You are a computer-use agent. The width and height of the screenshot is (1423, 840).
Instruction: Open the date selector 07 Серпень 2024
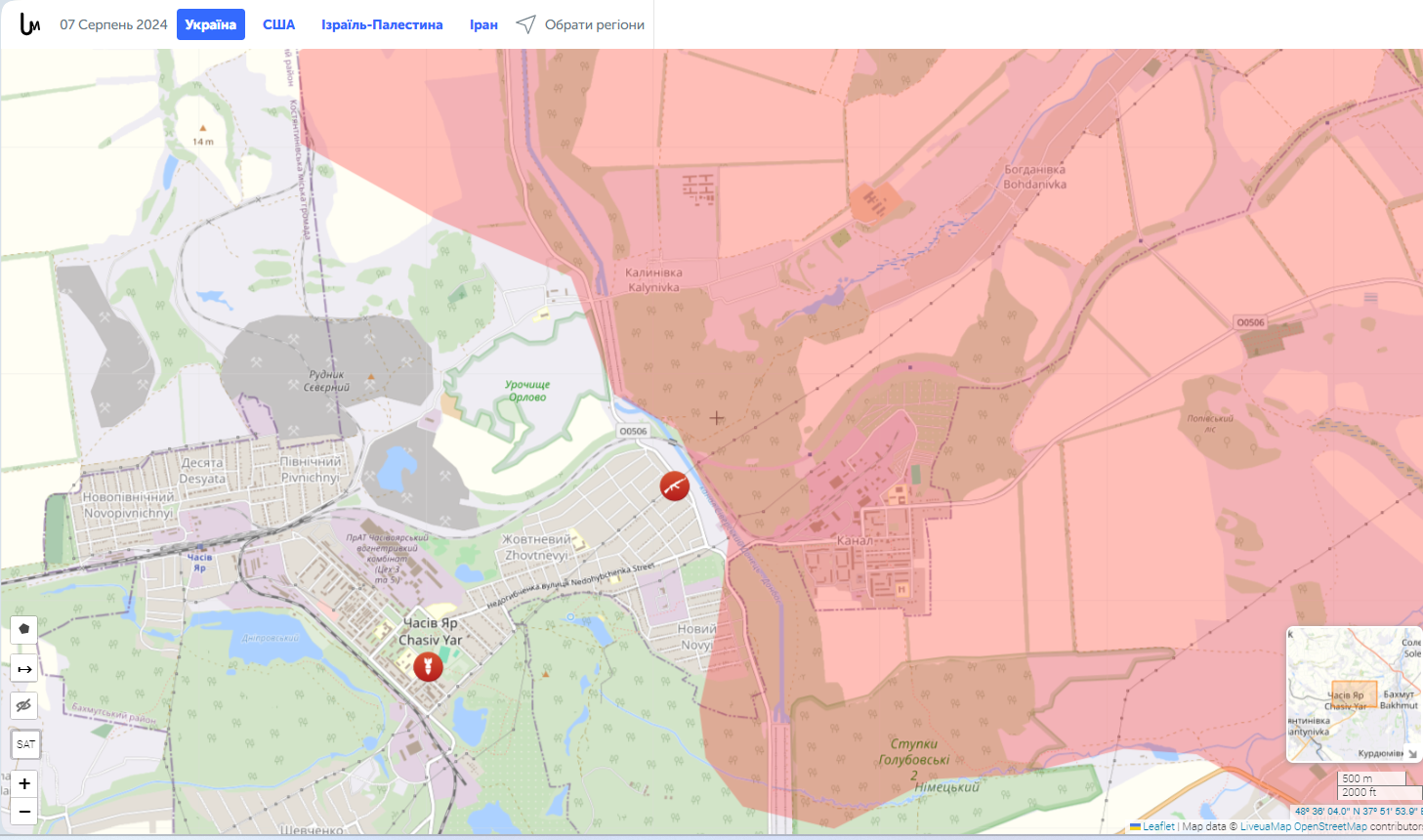pos(113,24)
